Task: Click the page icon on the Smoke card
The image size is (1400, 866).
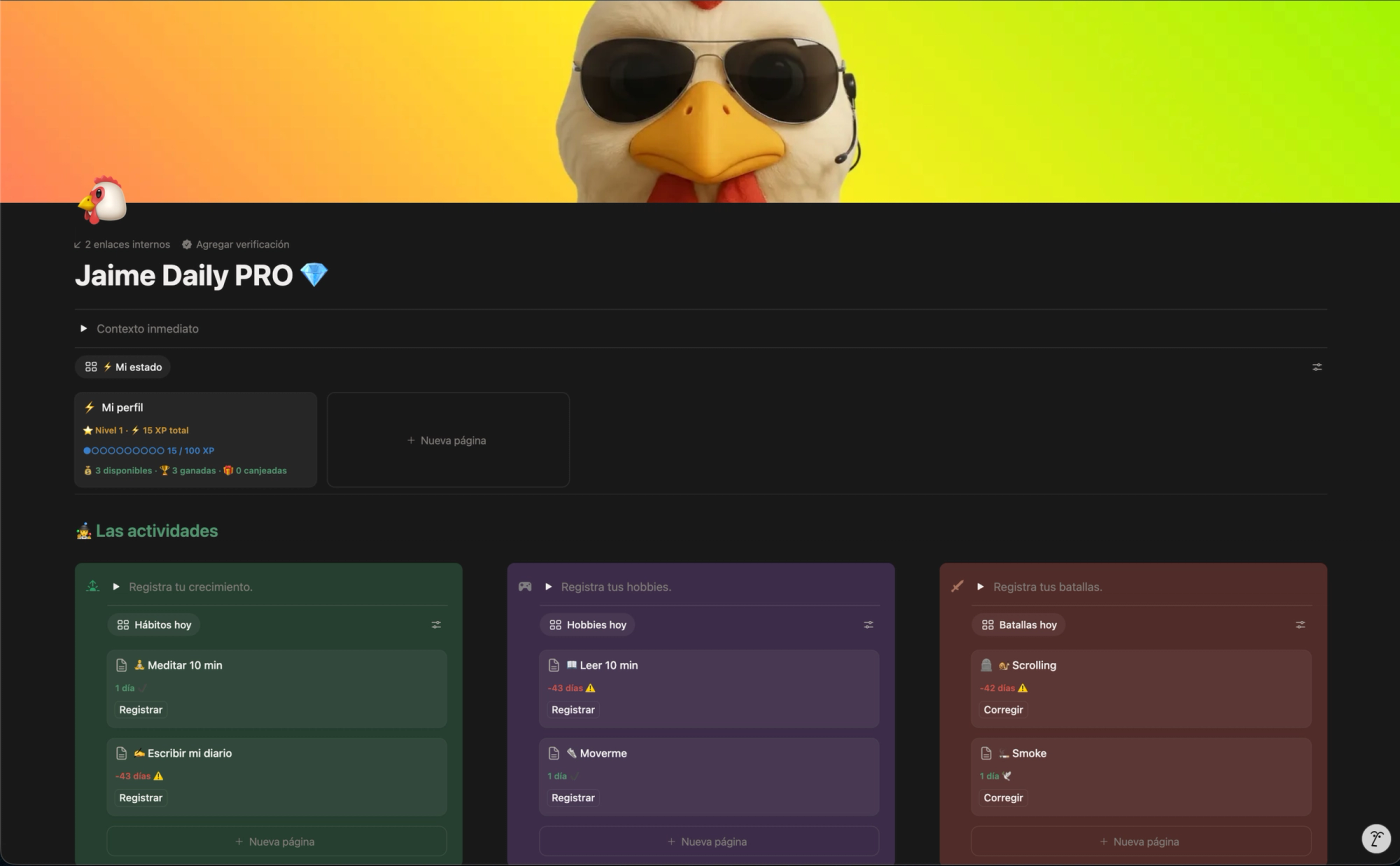Action: (x=986, y=753)
